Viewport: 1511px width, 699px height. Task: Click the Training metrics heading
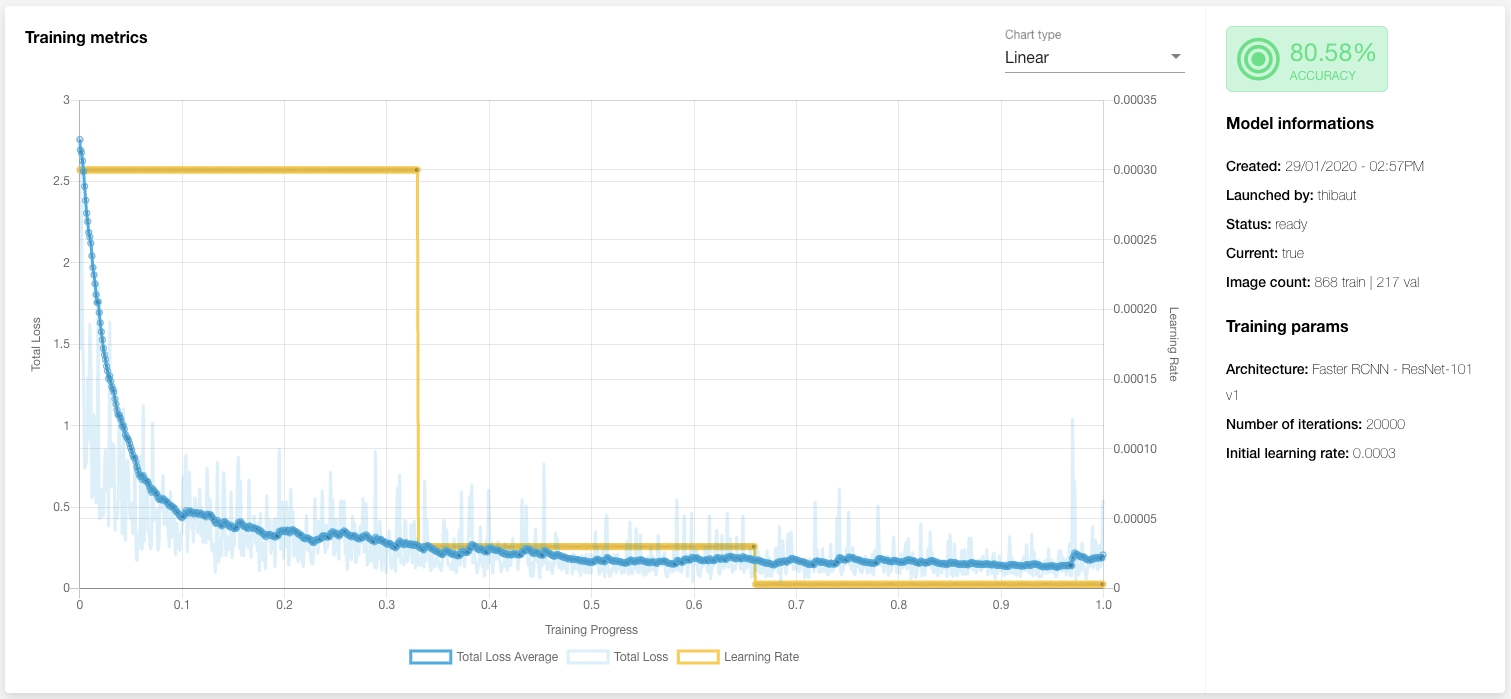86,38
